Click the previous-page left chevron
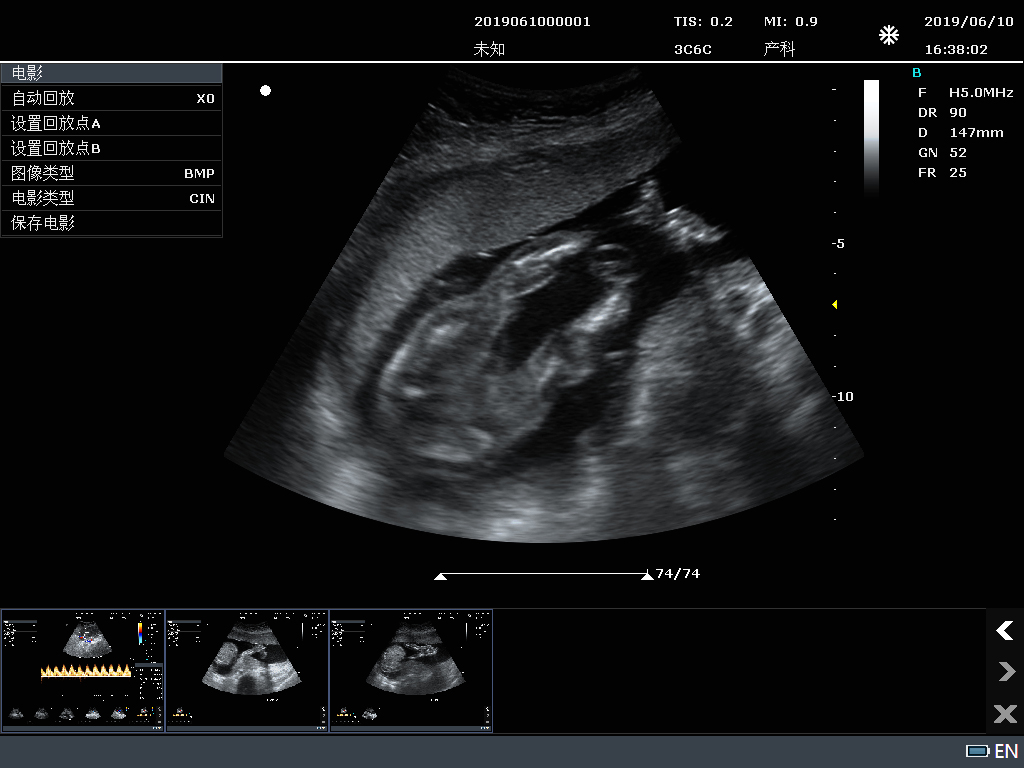 (x=1004, y=630)
